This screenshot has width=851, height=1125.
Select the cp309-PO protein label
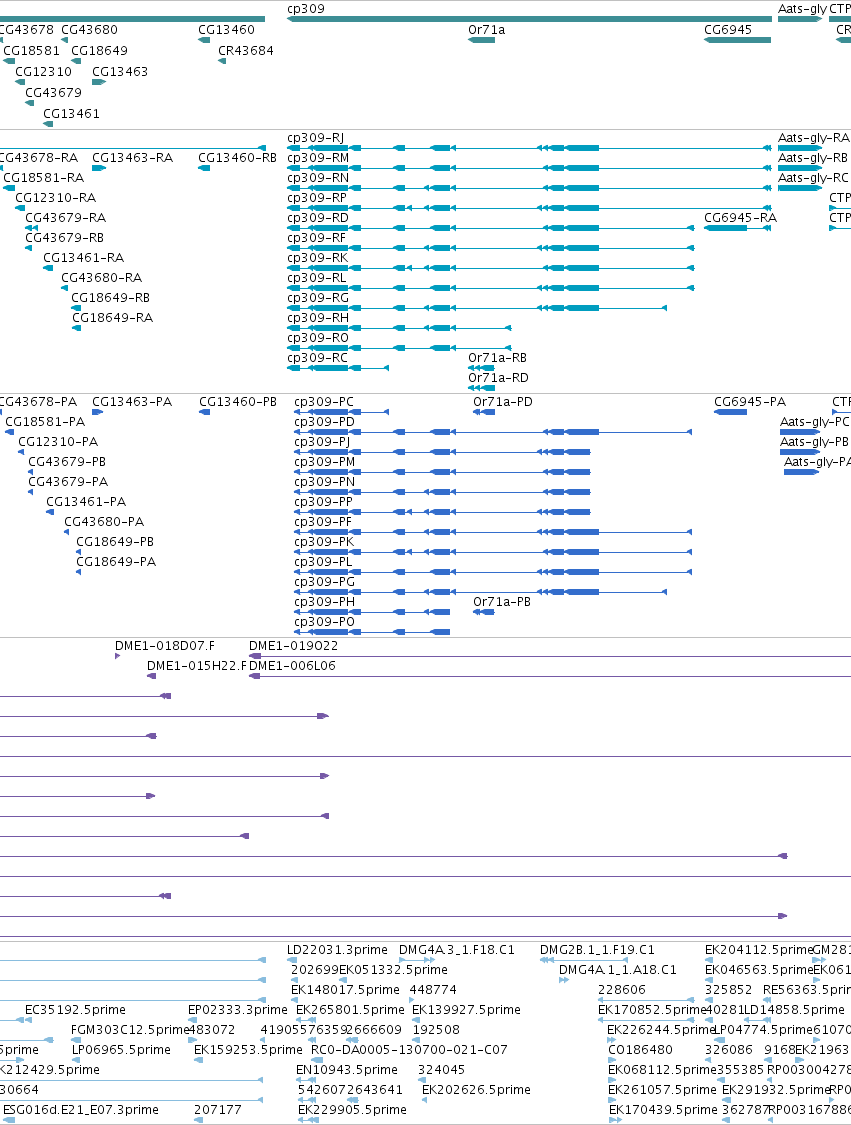pyautogui.click(x=324, y=622)
